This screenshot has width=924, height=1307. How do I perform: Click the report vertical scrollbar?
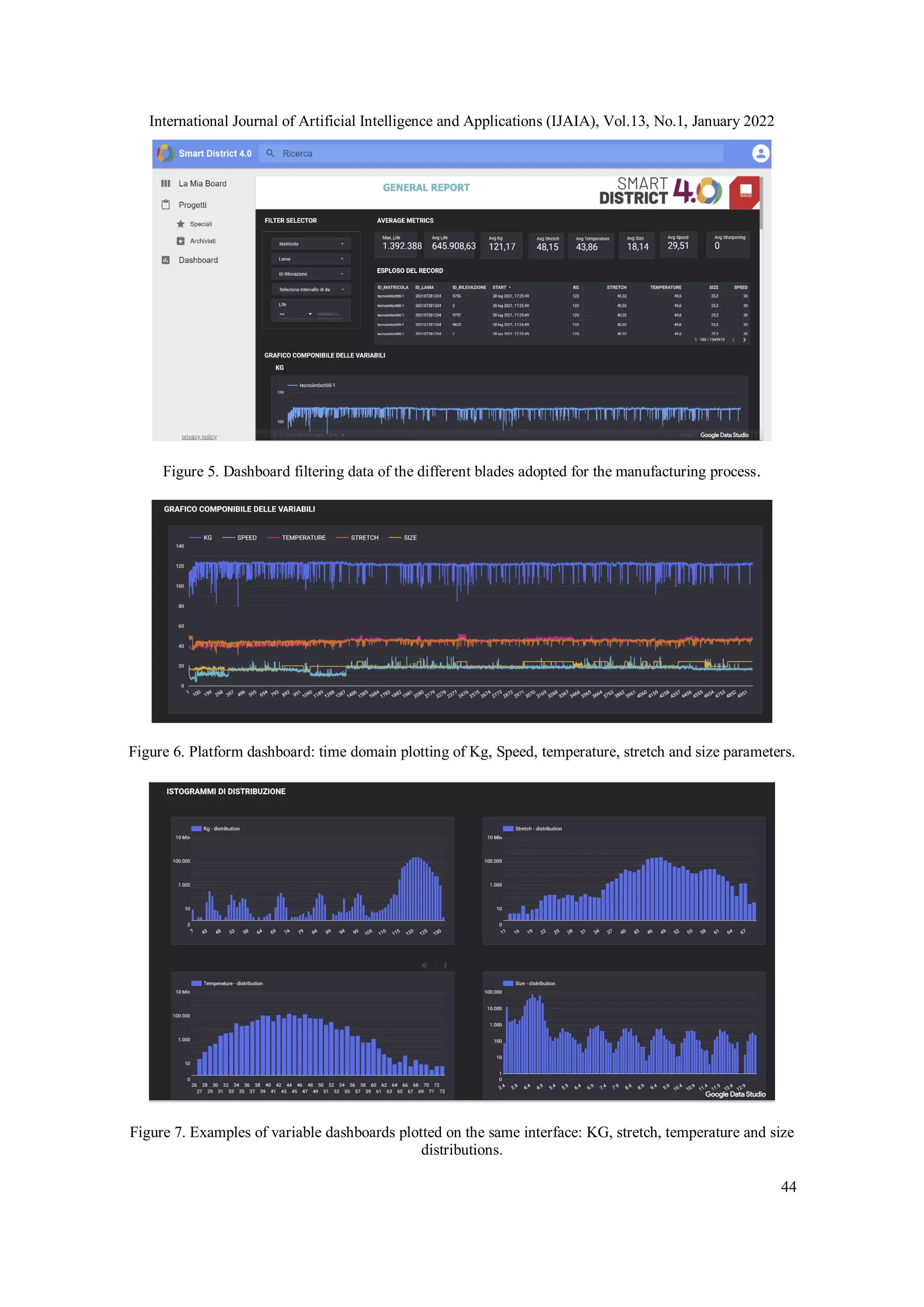pyautogui.click(x=761, y=203)
